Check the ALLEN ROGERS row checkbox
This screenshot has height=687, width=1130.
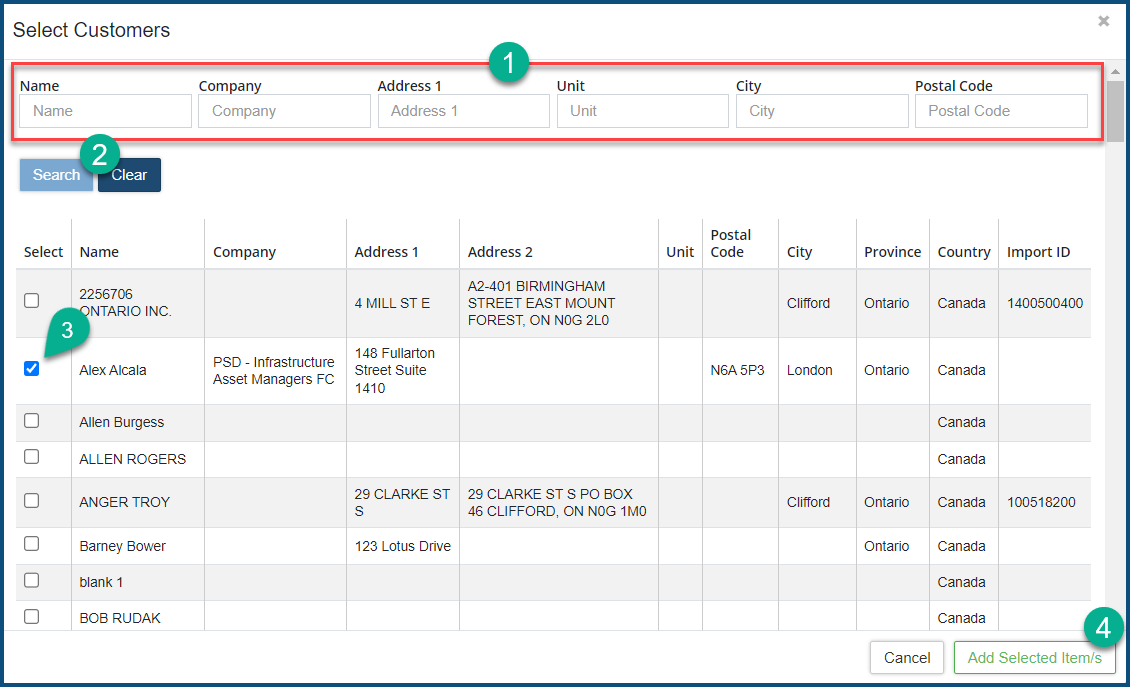(x=32, y=457)
